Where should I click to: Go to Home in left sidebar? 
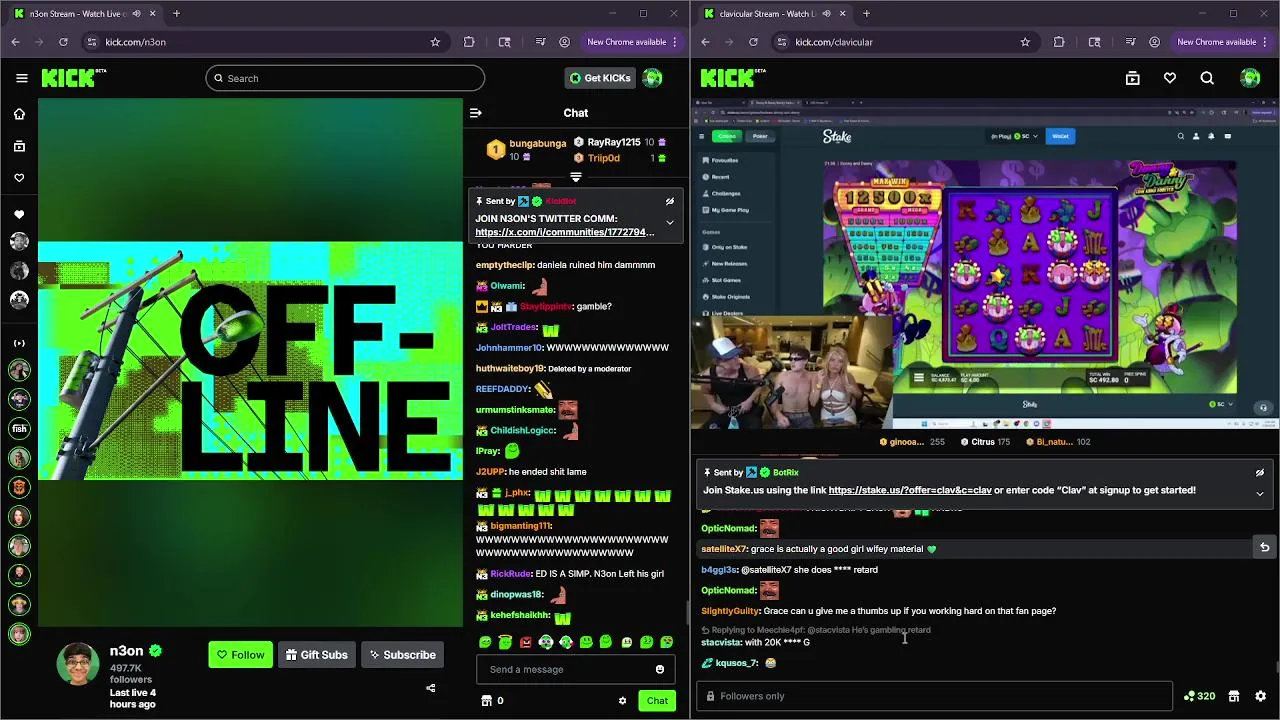coord(19,114)
